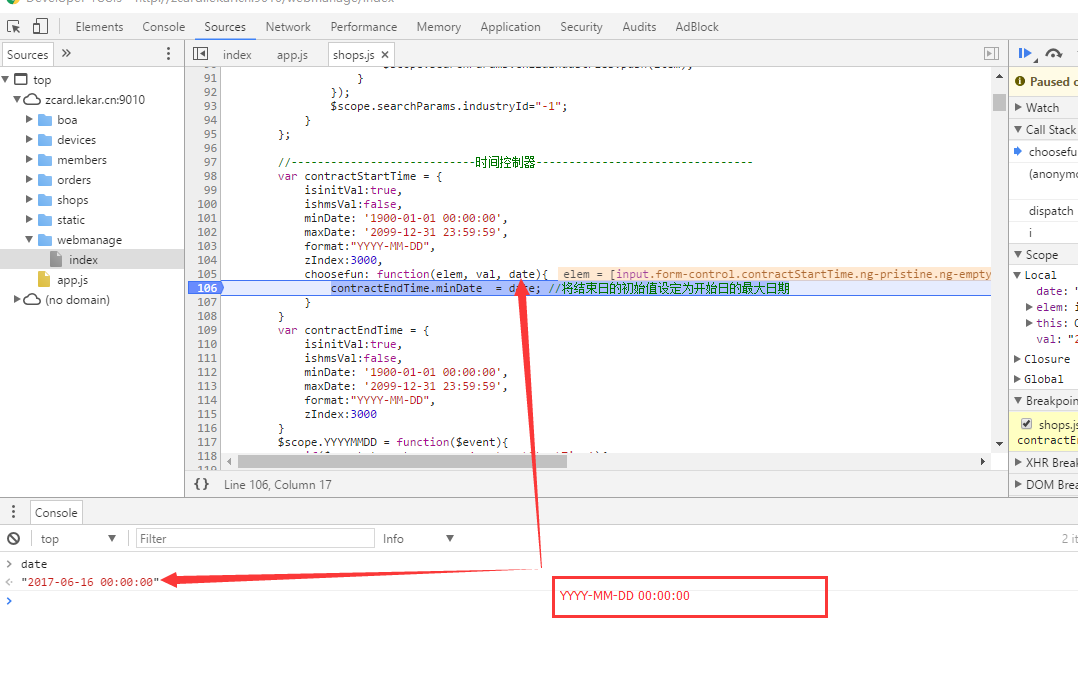Image resolution: width=1078 pixels, height=693 pixels.
Task: Collapse the Breakpoints section
Action: 1018,400
